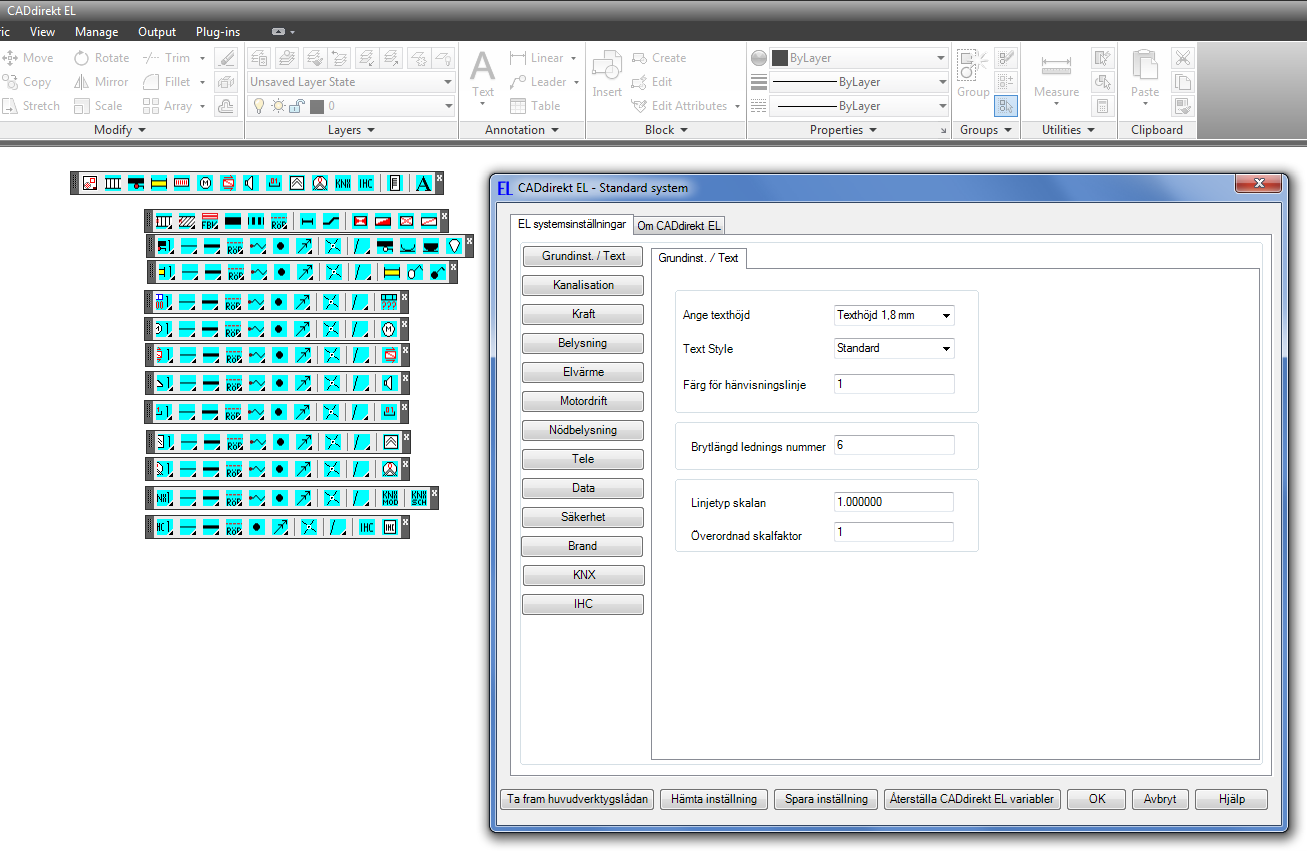
Task: Click the Kanalisation button
Action: tap(583, 285)
